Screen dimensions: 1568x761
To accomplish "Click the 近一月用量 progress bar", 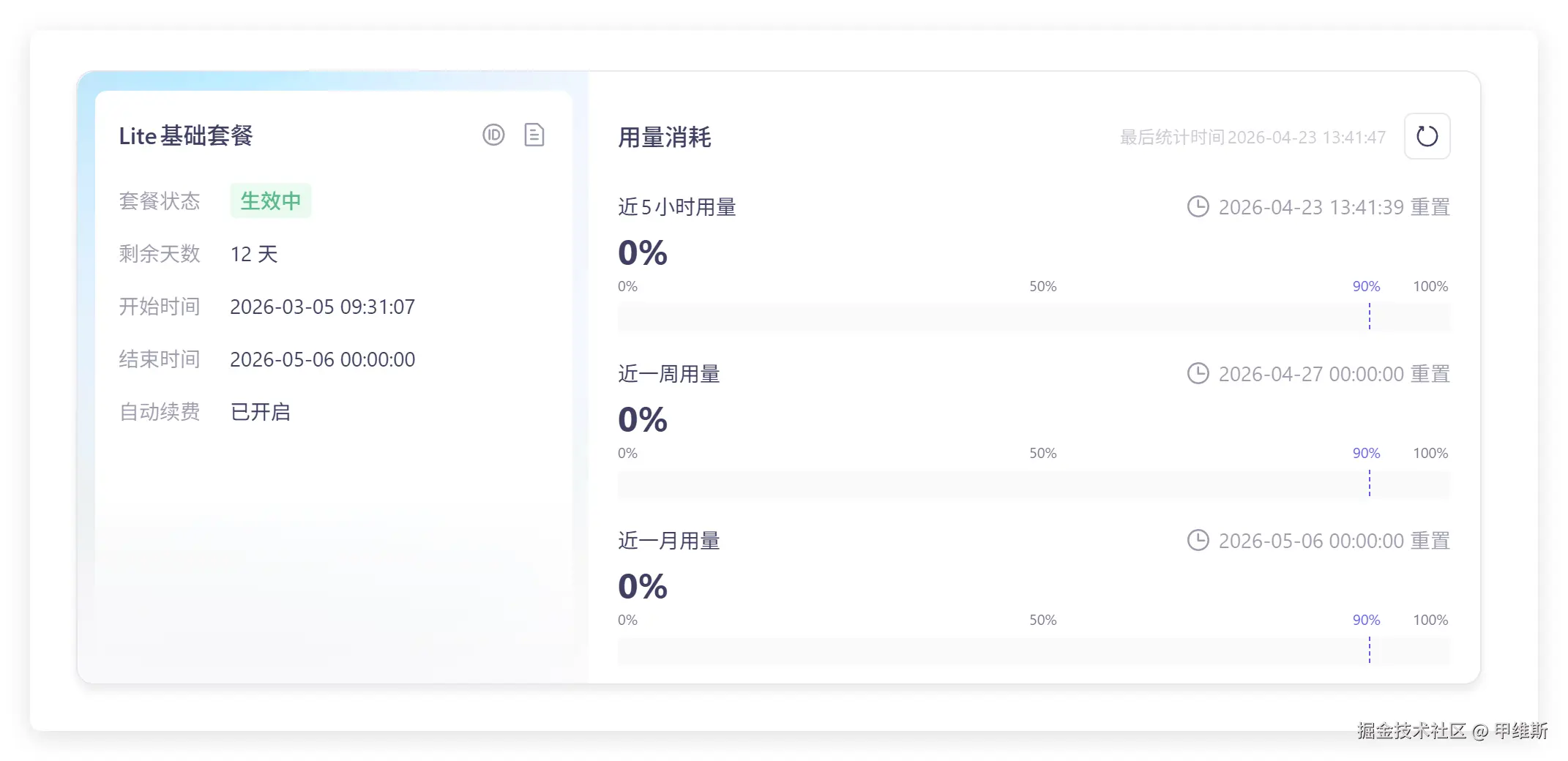I will tap(1033, 651).
